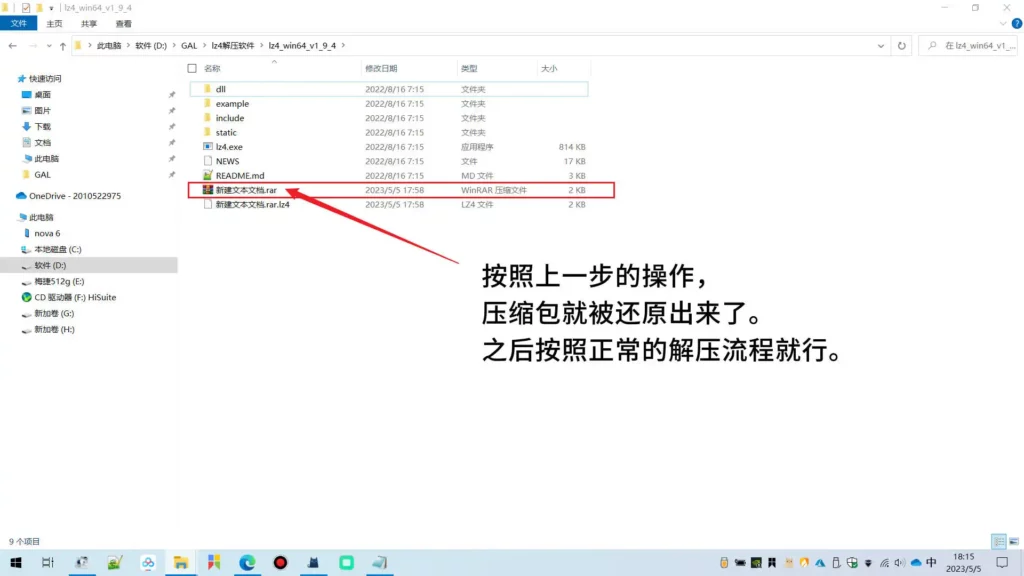
Task: Open 快速访问 in navigation pane
Action: point(45,78)
